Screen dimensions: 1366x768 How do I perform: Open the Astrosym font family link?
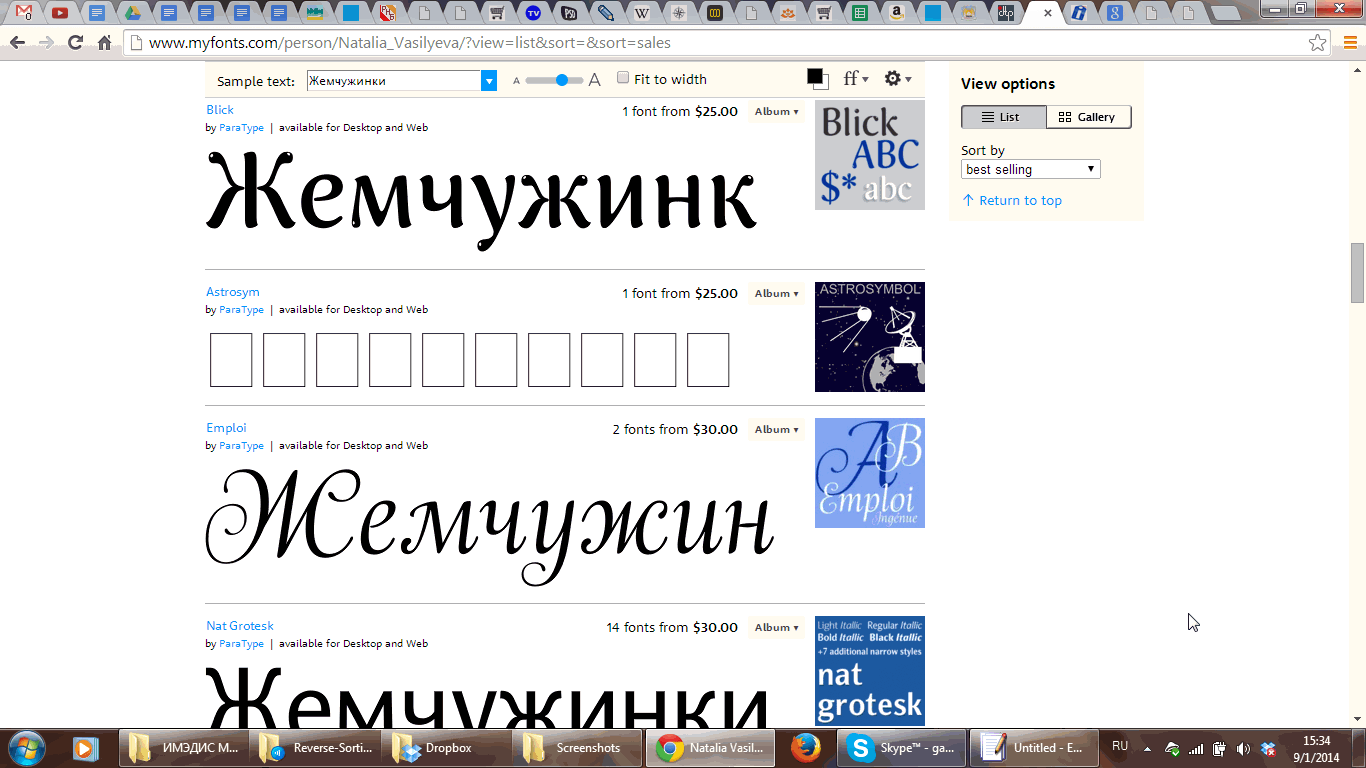click(233, 292)
